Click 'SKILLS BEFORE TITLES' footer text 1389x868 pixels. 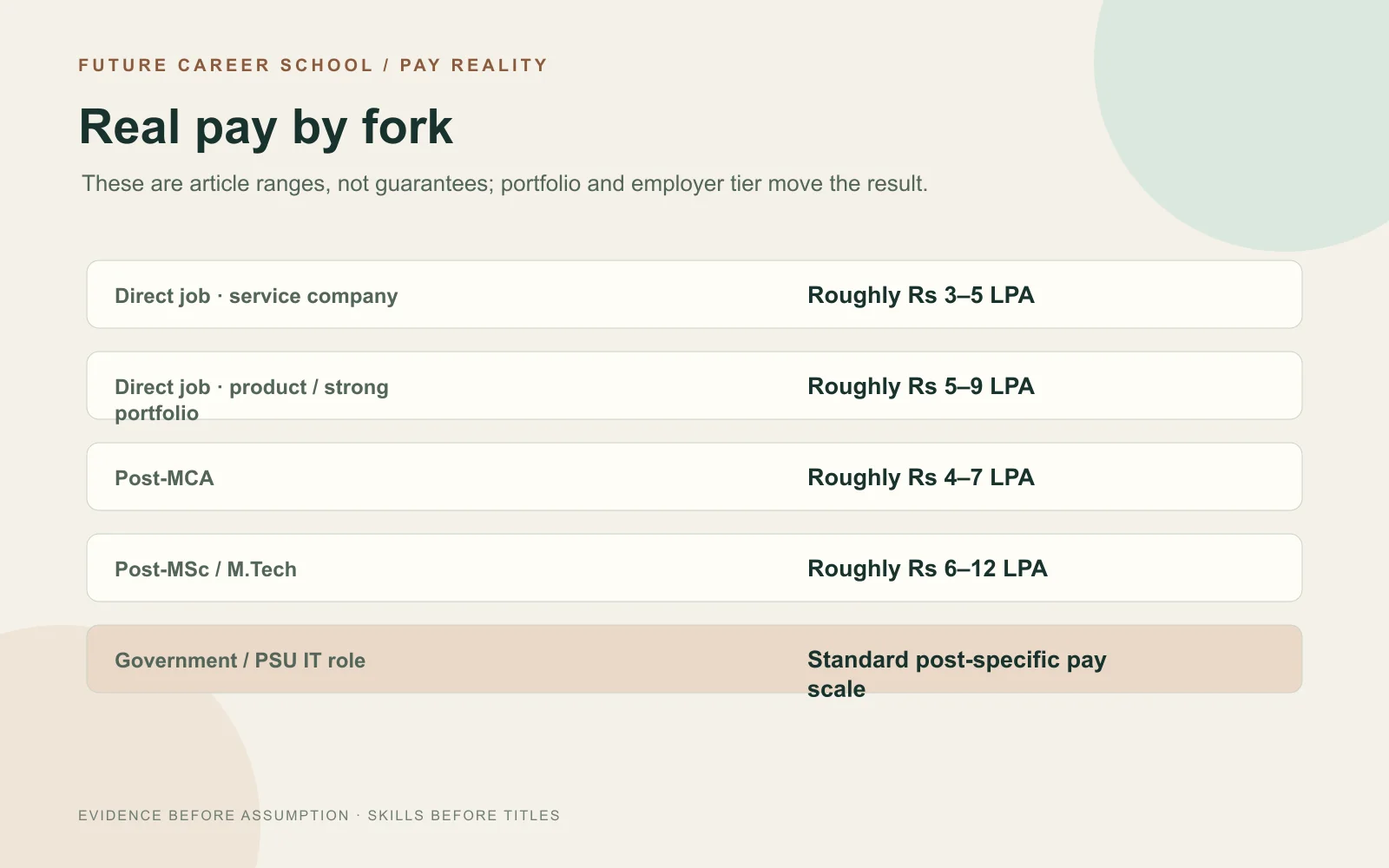(x=464, y=815)
